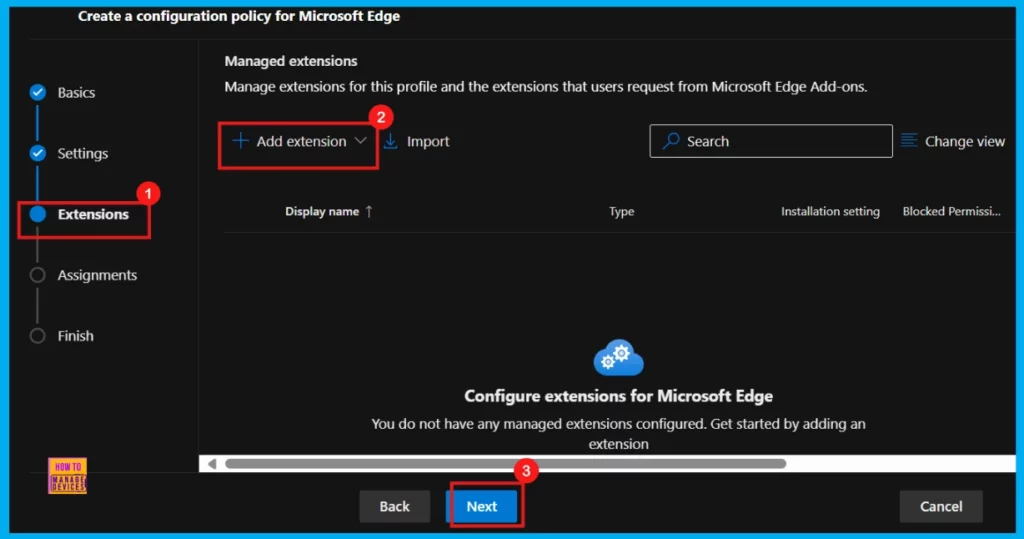Click the Type column header

pyautogui.click(x=621, y=211)
